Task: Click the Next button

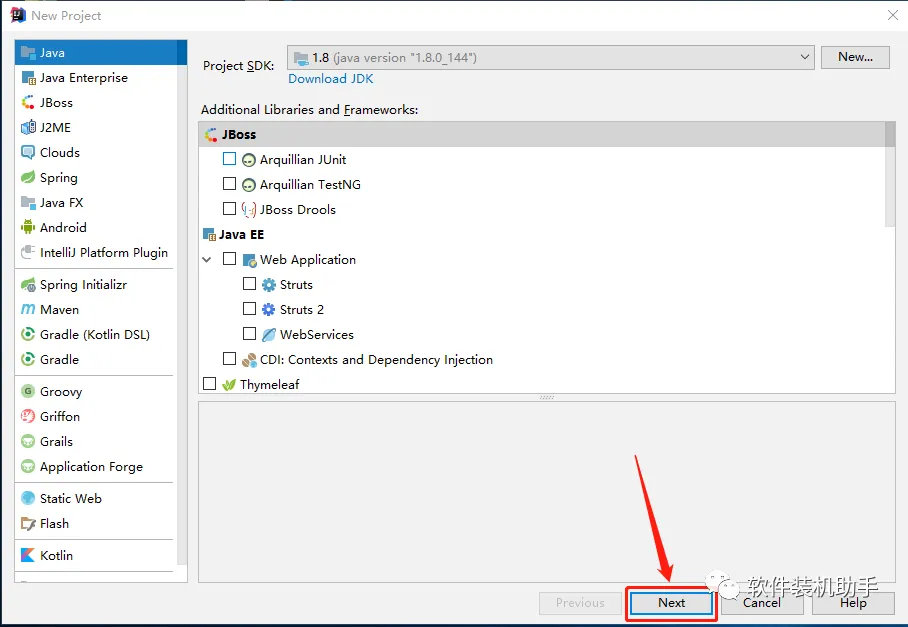Action: (671, 603)
